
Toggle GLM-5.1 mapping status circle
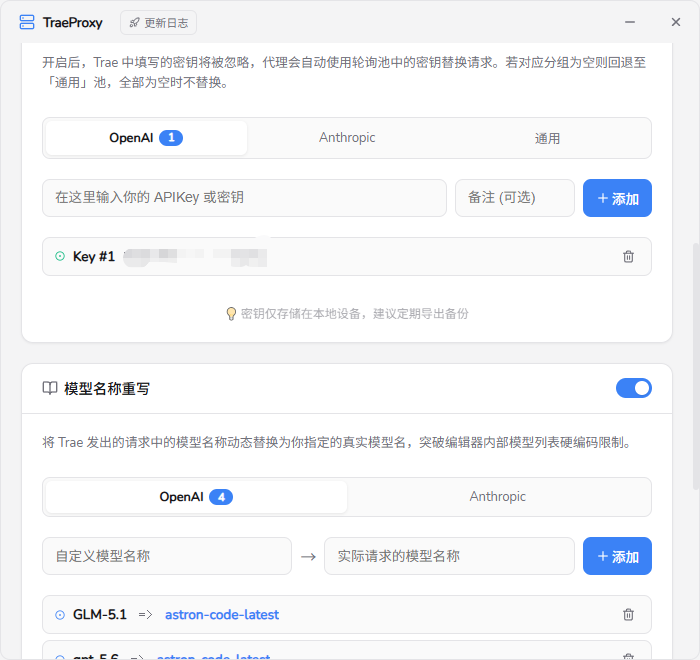click(60, 615)
